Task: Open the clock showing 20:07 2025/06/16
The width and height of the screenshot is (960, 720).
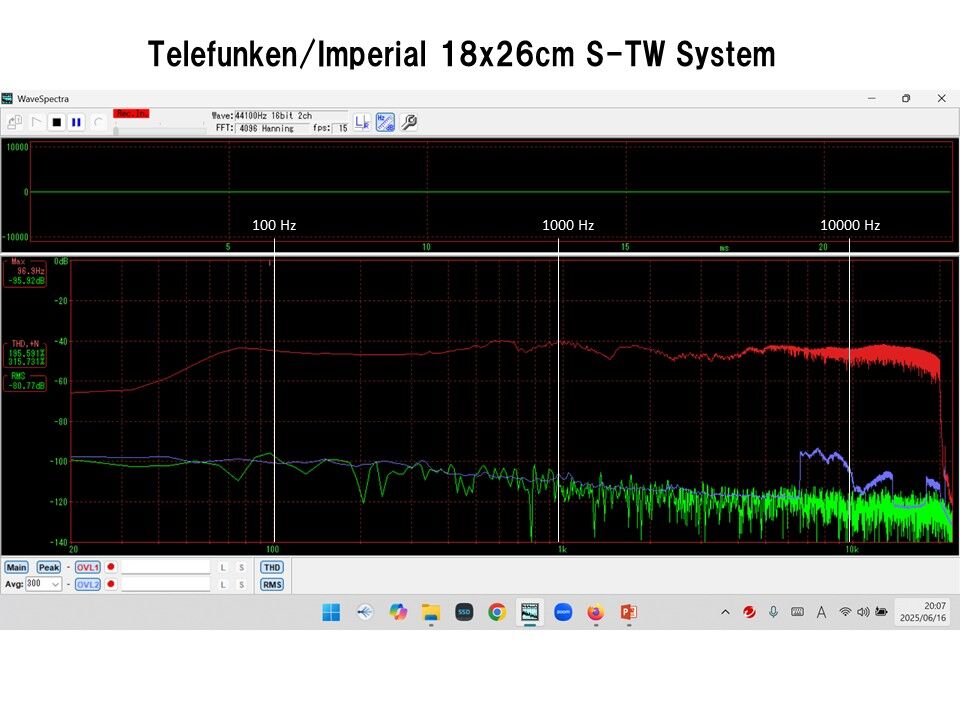Action: (x=923, y=612)
